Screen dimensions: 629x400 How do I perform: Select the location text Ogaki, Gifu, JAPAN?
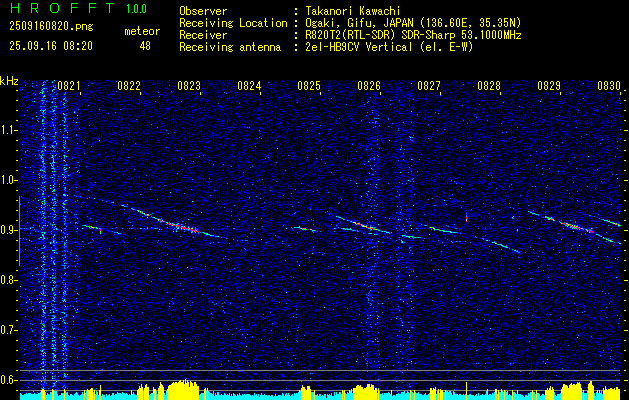(x=360, y=23)
